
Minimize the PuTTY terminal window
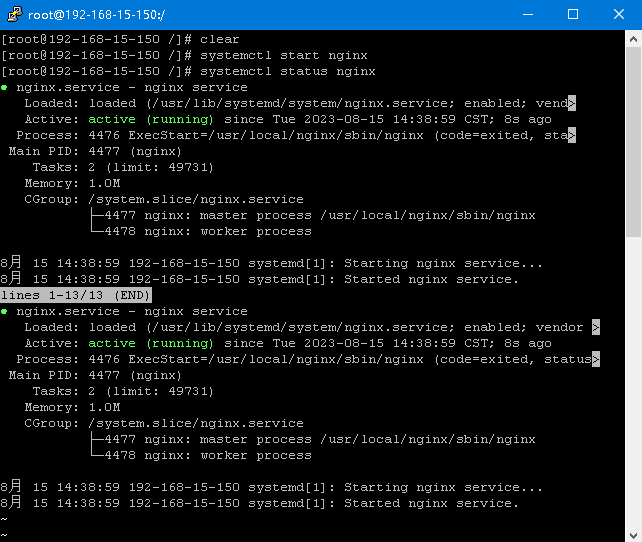tap(528, 15)
